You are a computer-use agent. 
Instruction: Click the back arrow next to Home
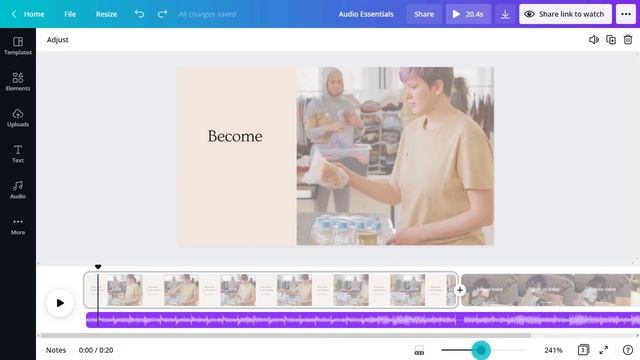[x=13, y=14]
